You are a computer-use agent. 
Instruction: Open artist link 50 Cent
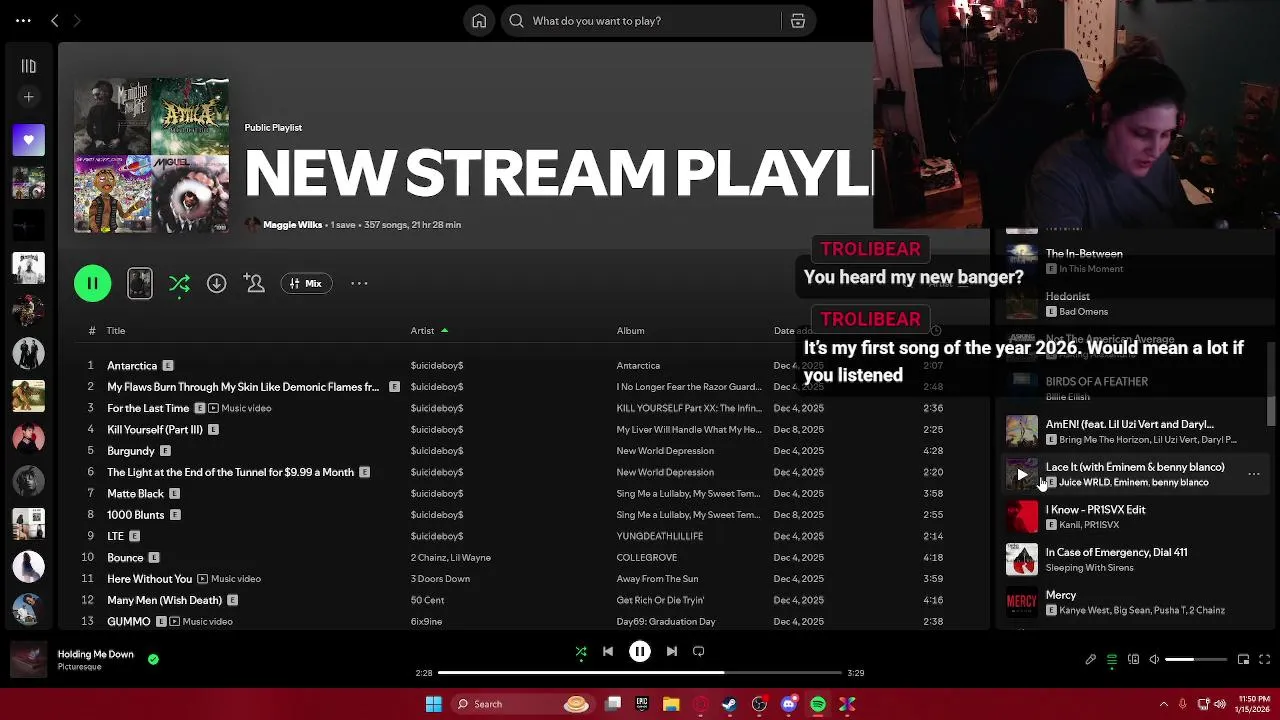point(427,600)
